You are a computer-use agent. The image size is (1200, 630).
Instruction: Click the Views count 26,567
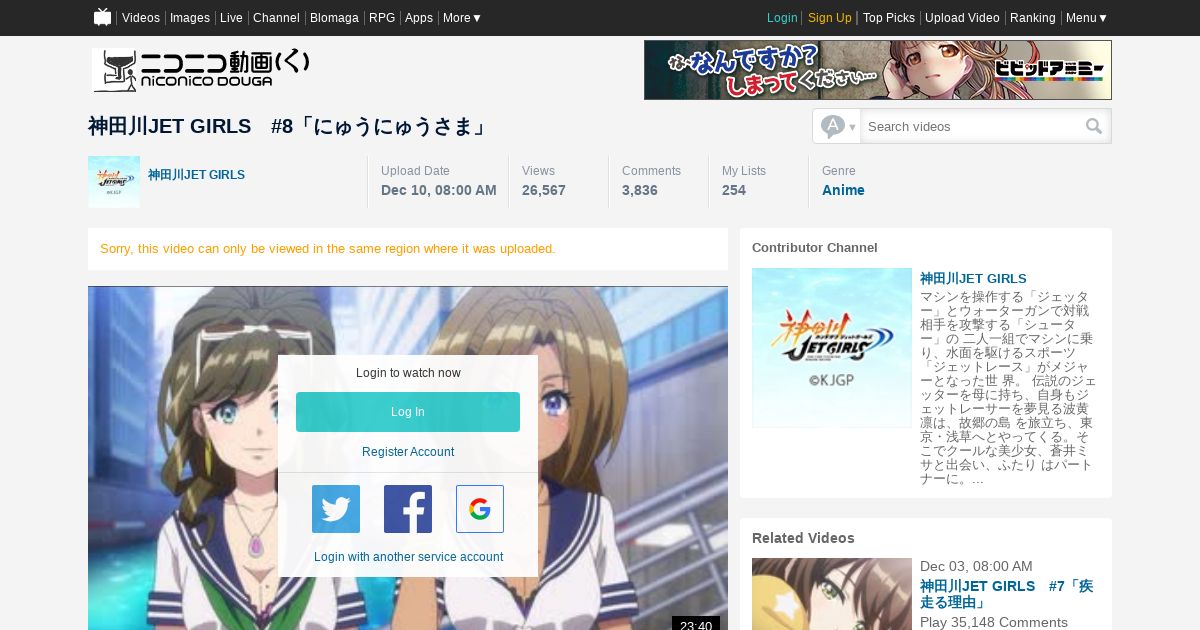[544, 190]
